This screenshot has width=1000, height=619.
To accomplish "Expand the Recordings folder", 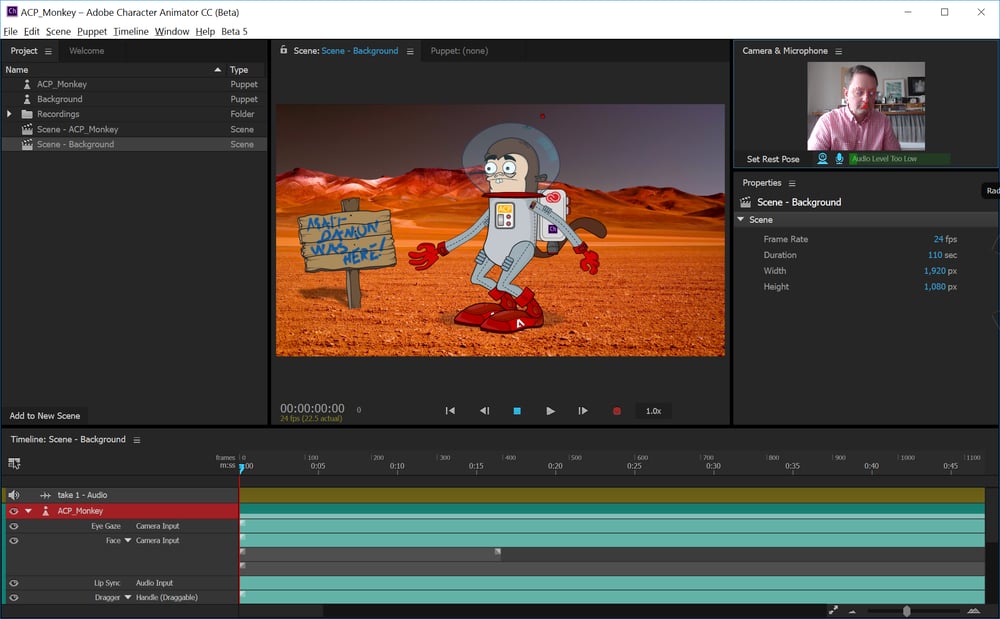I will pos(9,114).
